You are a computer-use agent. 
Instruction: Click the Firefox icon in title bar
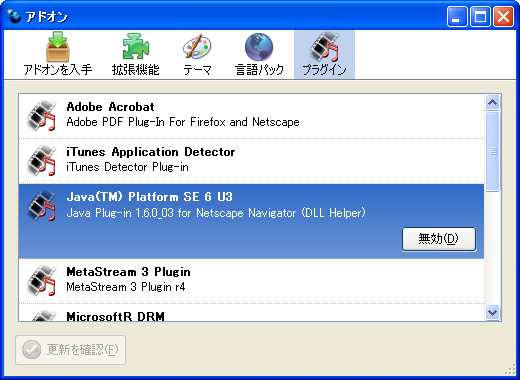(x=14, y=16)
